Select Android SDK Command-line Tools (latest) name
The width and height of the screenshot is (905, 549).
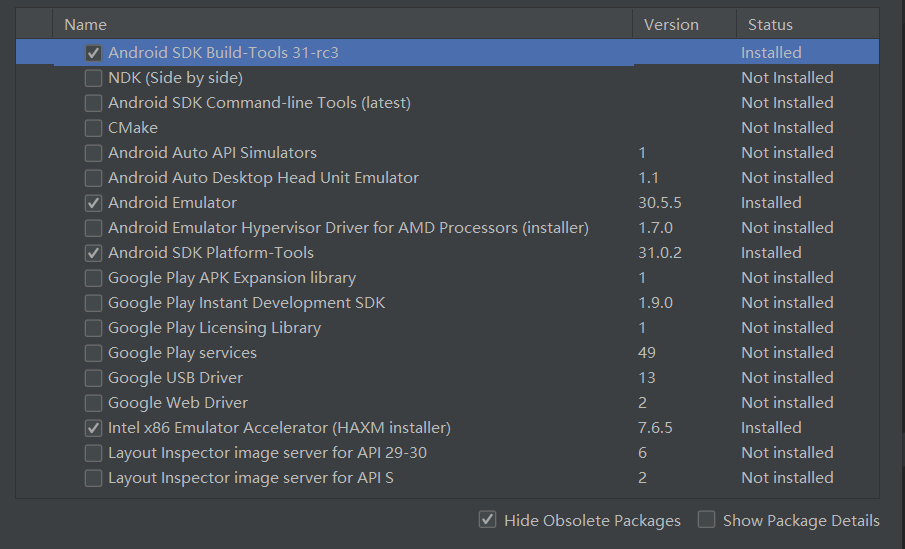(260, 103)
